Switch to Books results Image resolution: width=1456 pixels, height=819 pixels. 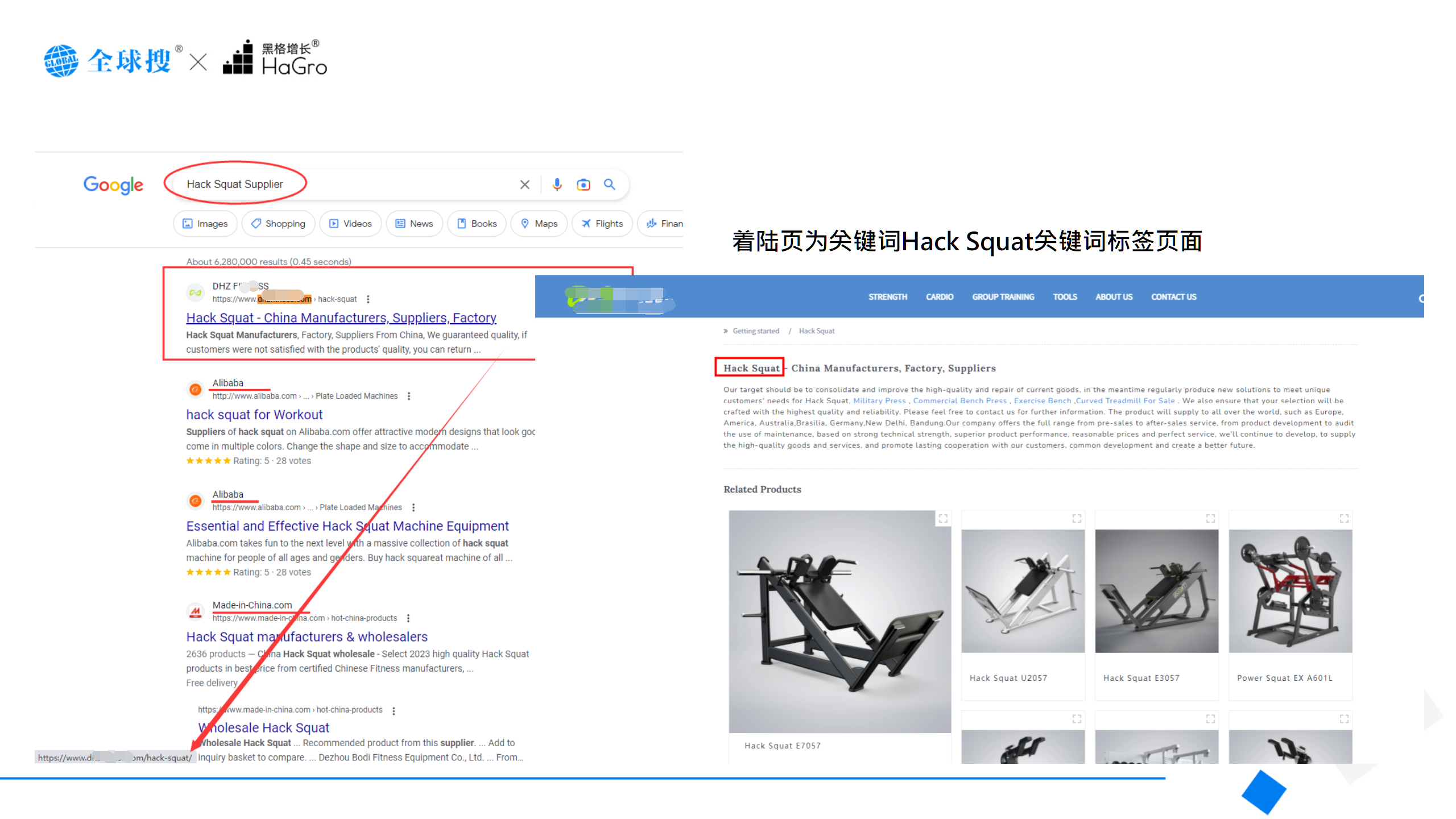[477, 224]
